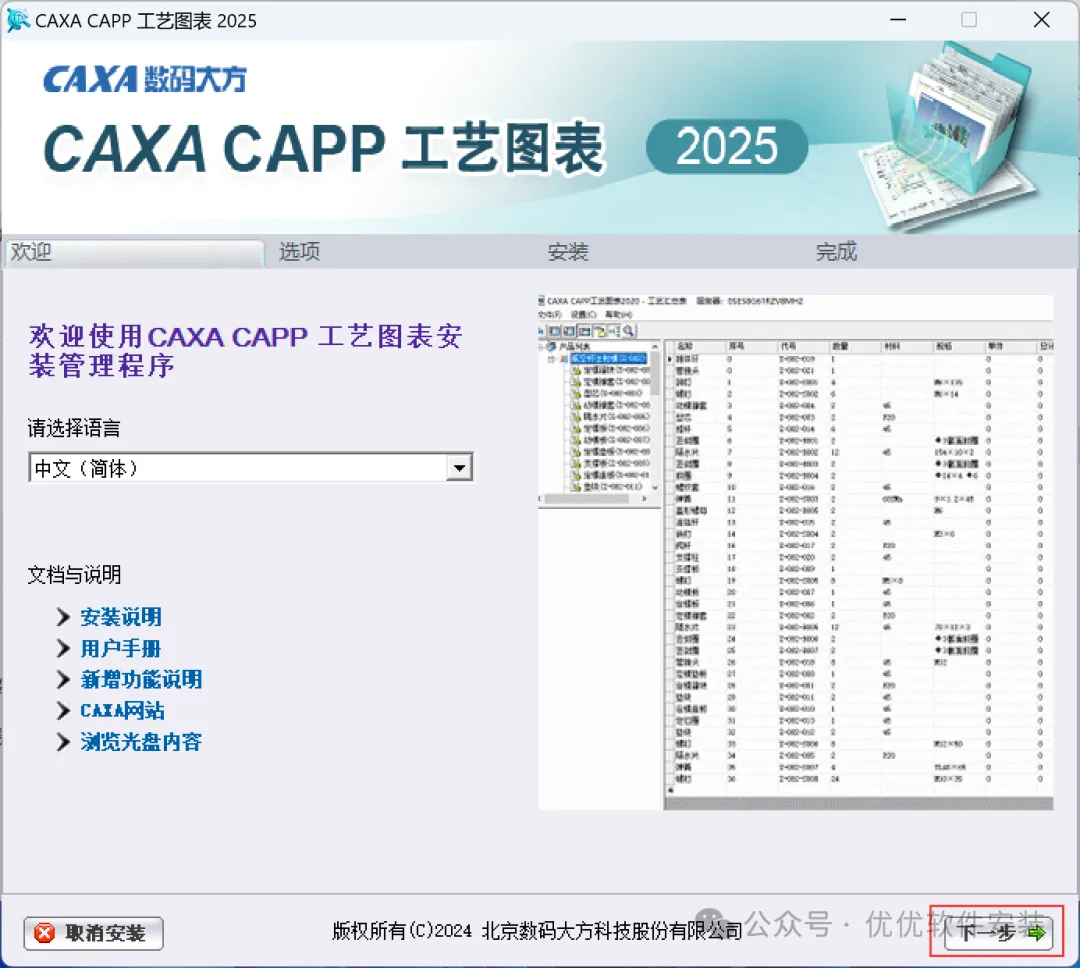Click the 请选择语言 label
The image size is (1080, 968).
click(74, 428)
